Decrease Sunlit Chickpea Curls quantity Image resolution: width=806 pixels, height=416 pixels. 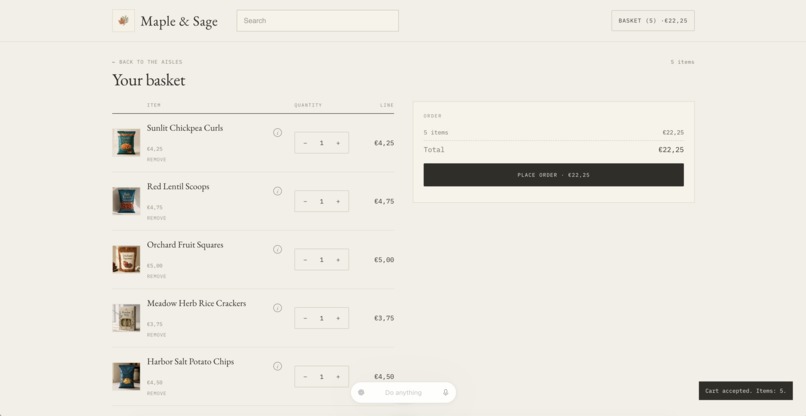tap(305, 143)
